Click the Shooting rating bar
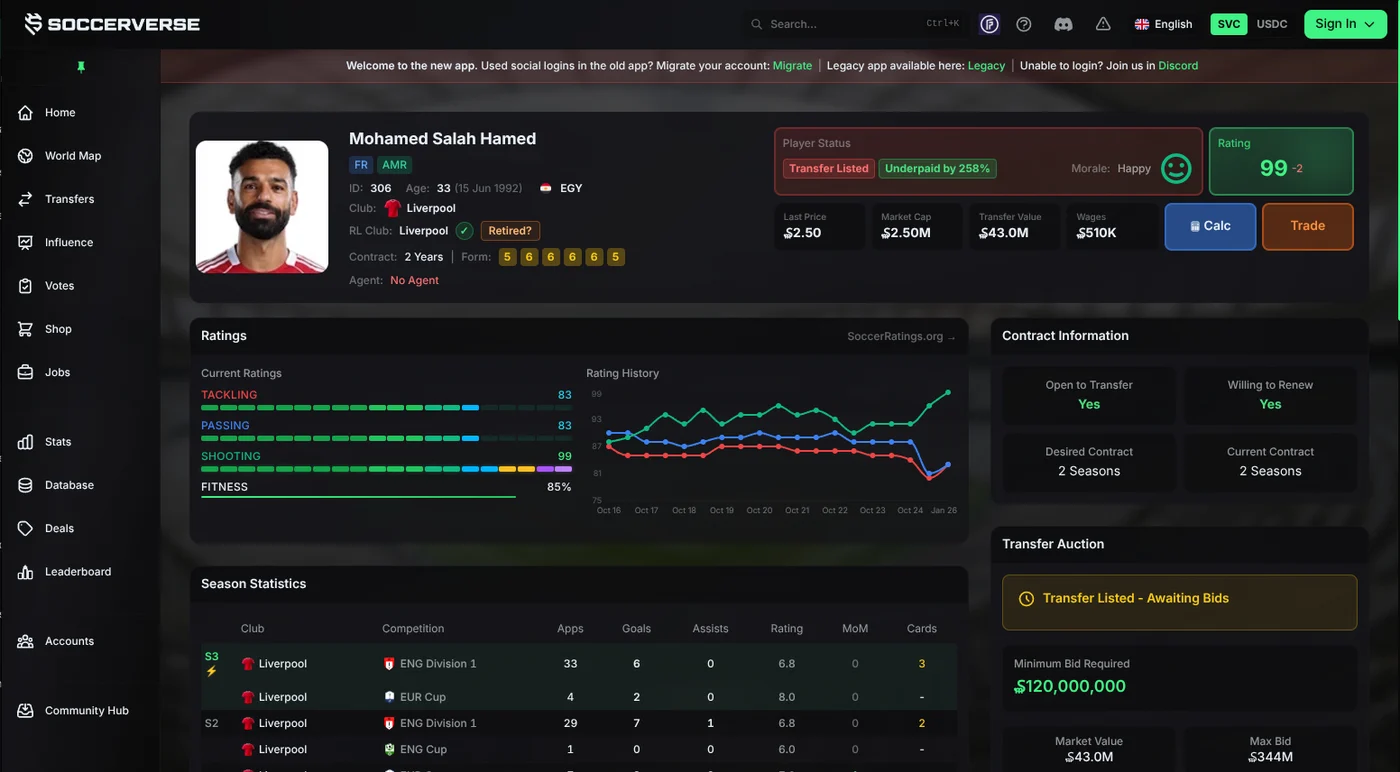Image resolution: width=1400 pixels, height=772 pixels. pyautogui.click(x=386, y=469)
